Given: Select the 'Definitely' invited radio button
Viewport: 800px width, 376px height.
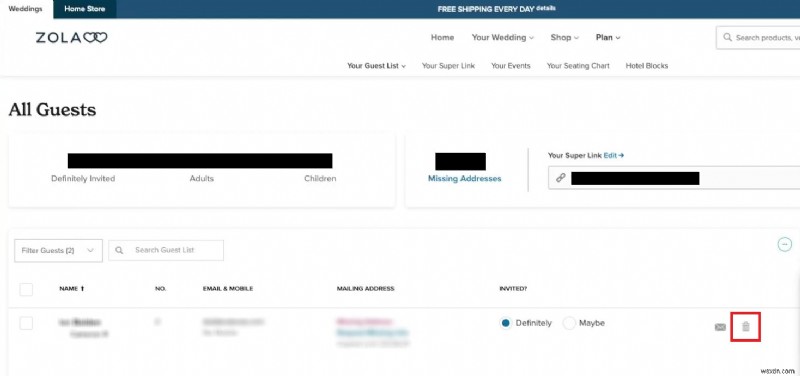Looking at the screenshot, I should [x=506, y=323].
